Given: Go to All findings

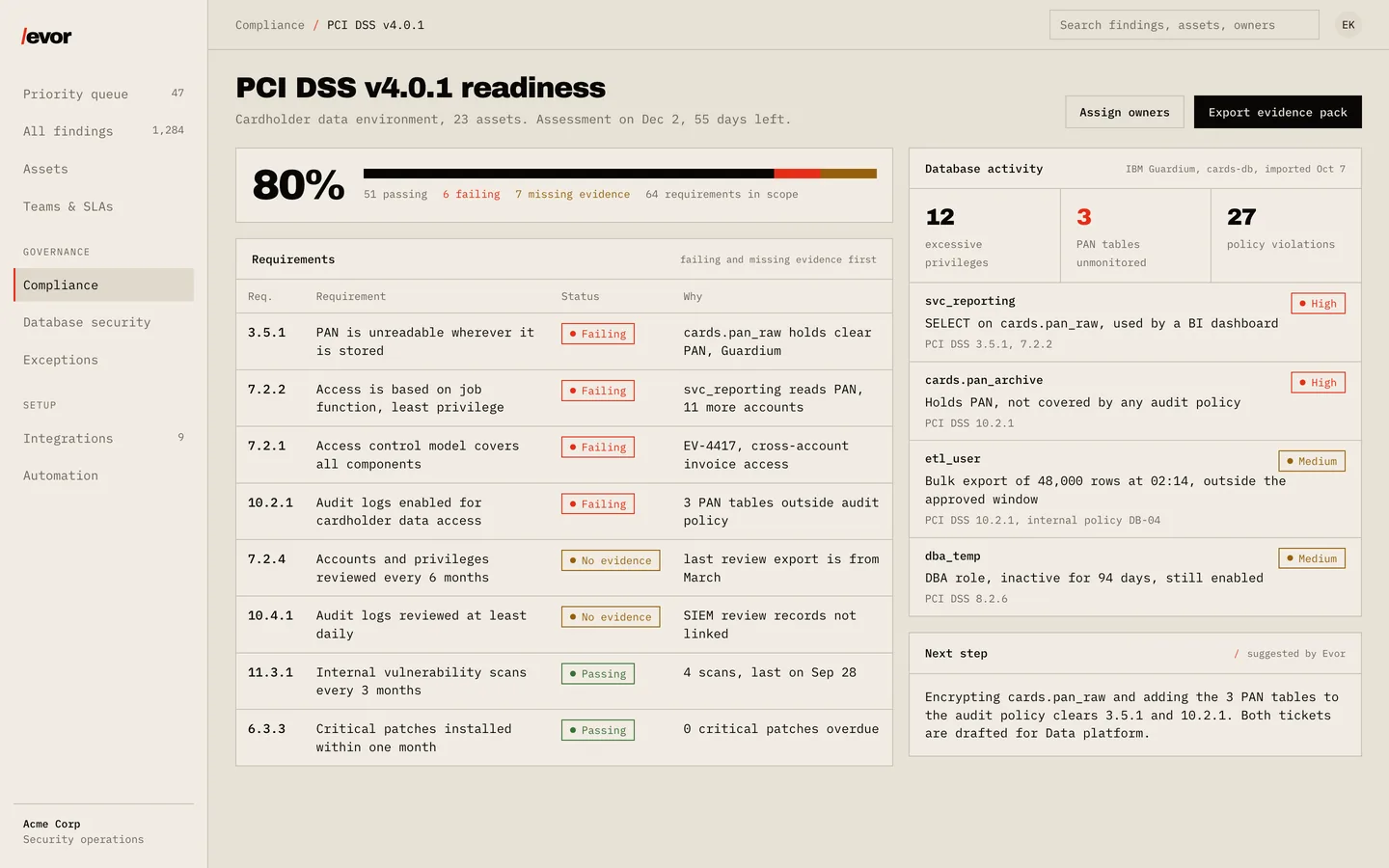Looking at the screenshot, I should [x=103, y=131].
